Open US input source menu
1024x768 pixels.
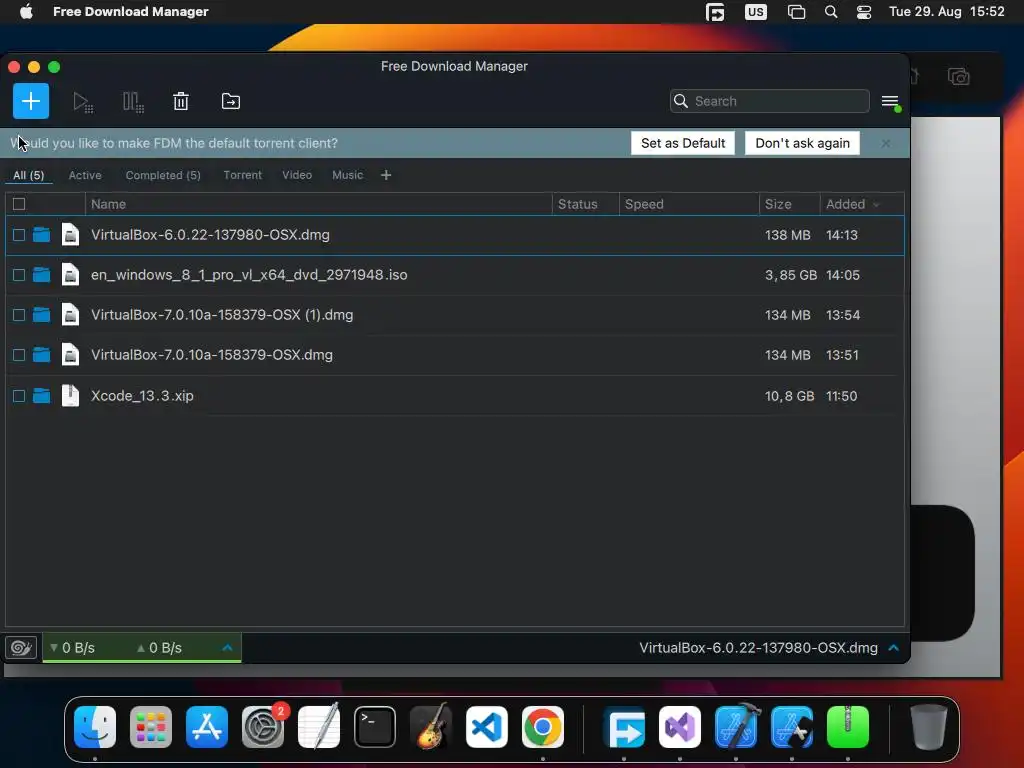coord(756,12)
